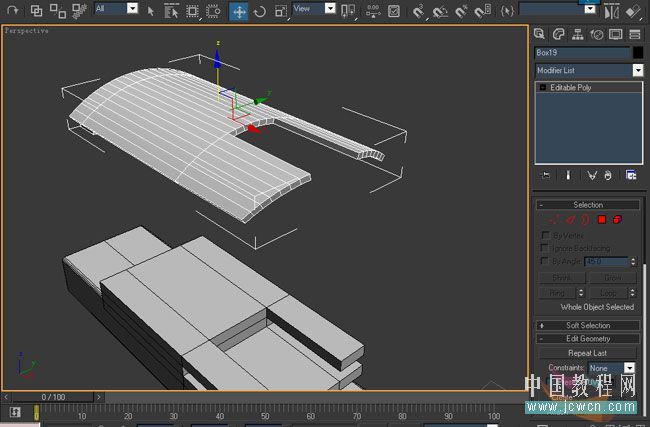This screenshot has height=427, width=650.
Task: Expand the Editable Poly stack entry
Action: [x=543, y=87]
